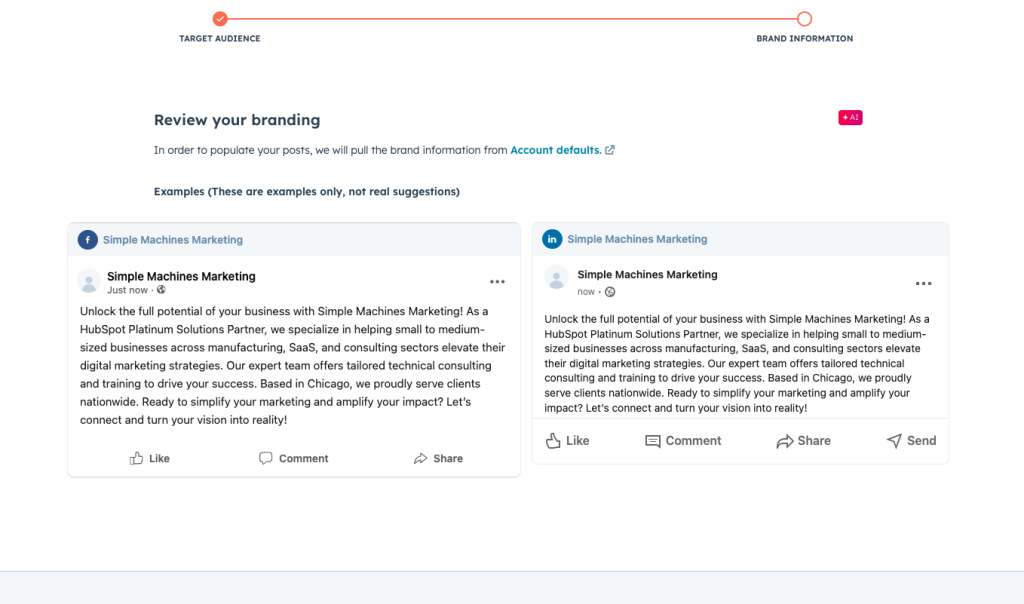Comment on the LinkedIn example post
The image size is (1024, 604).
tap(683, 441)
